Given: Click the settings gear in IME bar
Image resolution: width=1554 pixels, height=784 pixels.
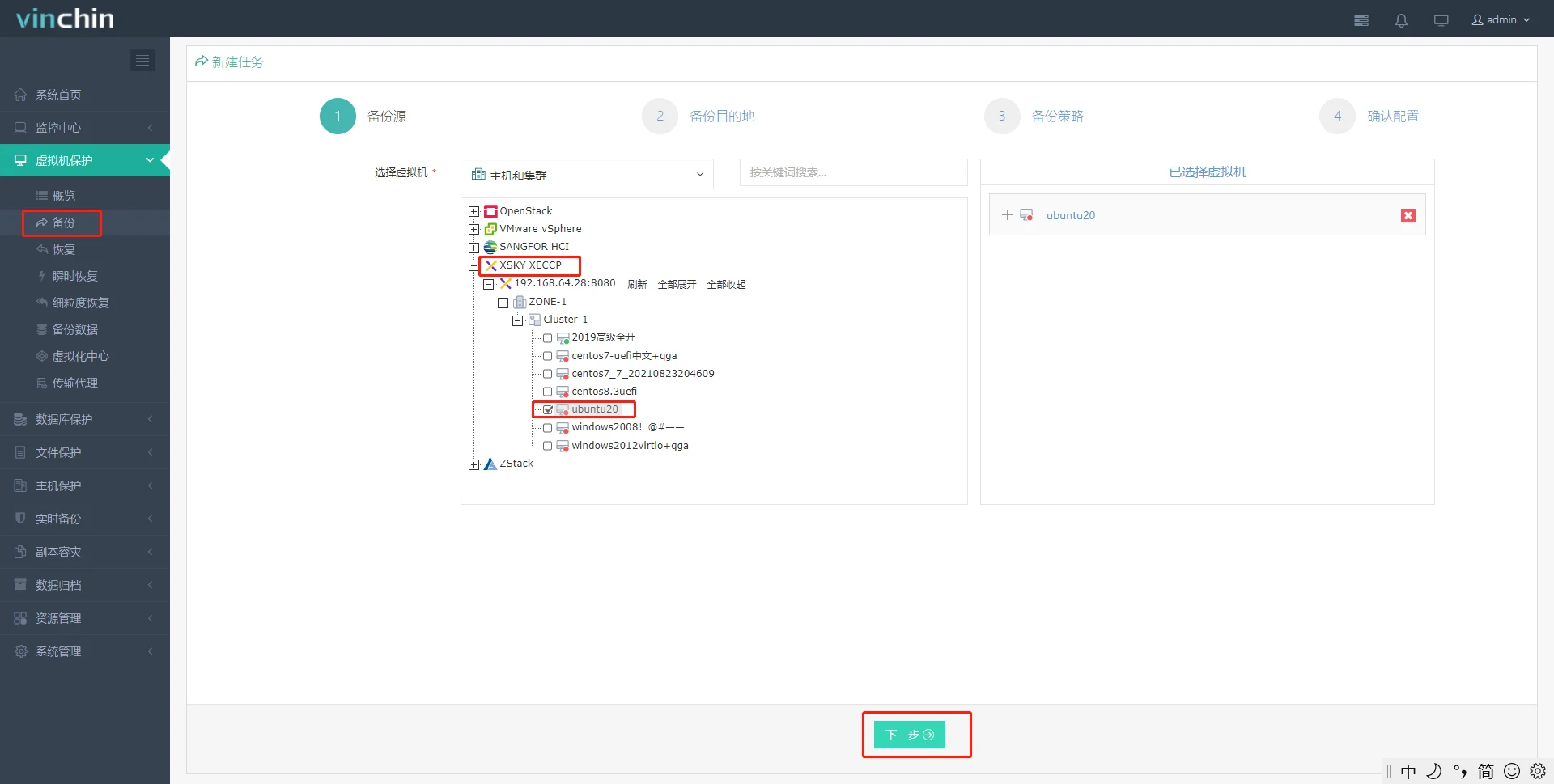Looking at the screenshot, I should (1538, 771).
